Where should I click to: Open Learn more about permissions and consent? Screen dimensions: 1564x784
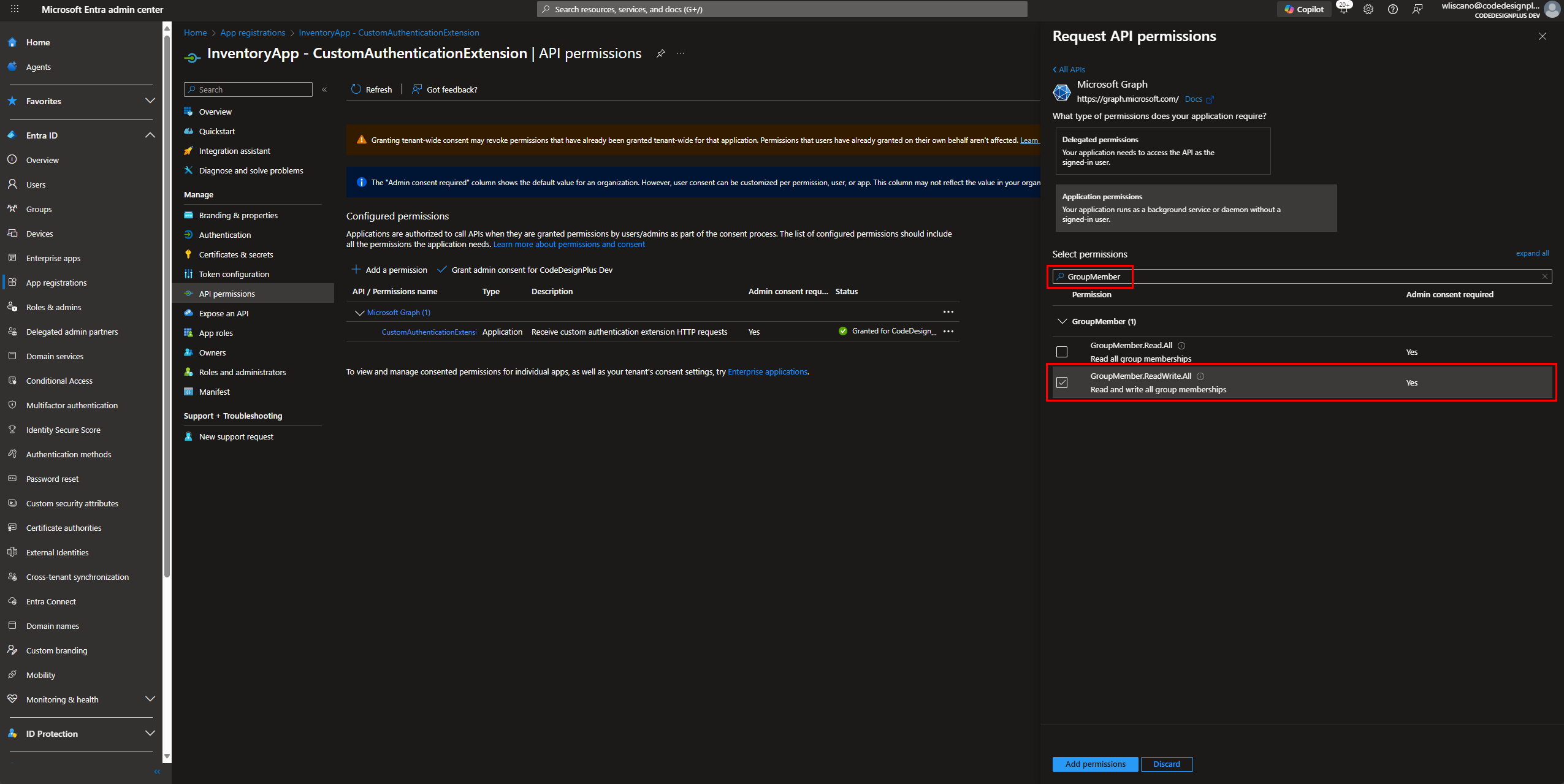pos(569,245)
